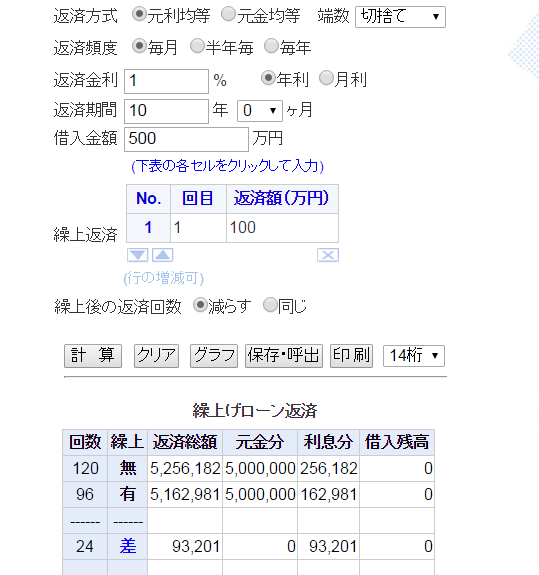
Task: Focus the 借入金額 input field
Action: pyautogui.click(x=186, y=139)
